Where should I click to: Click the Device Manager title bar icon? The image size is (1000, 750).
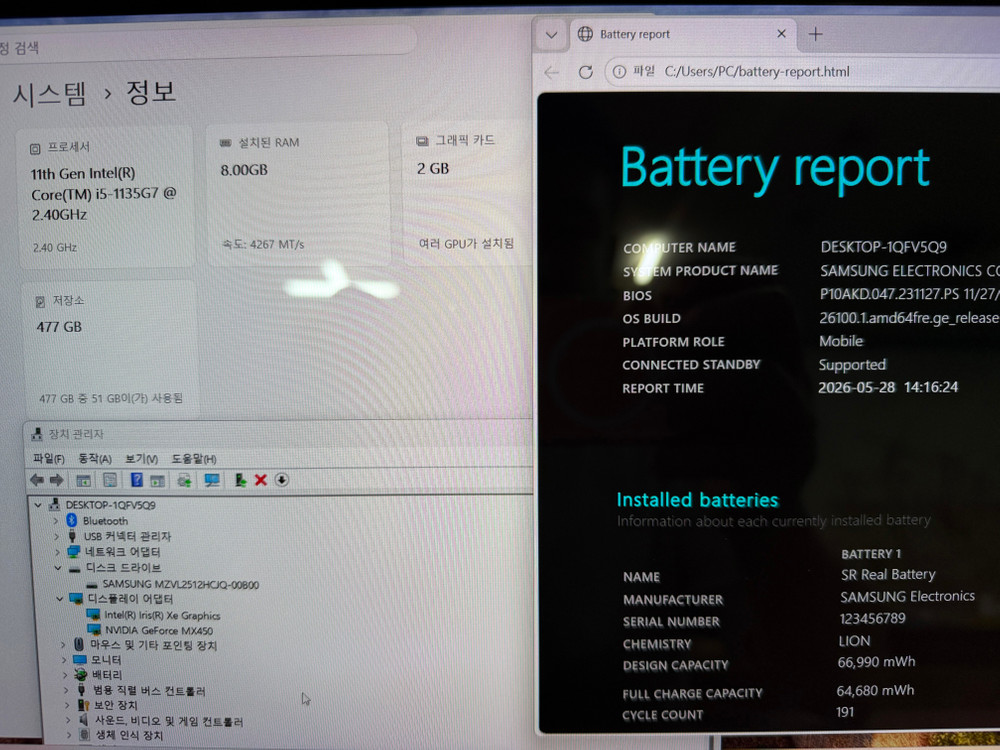[36, 434]
